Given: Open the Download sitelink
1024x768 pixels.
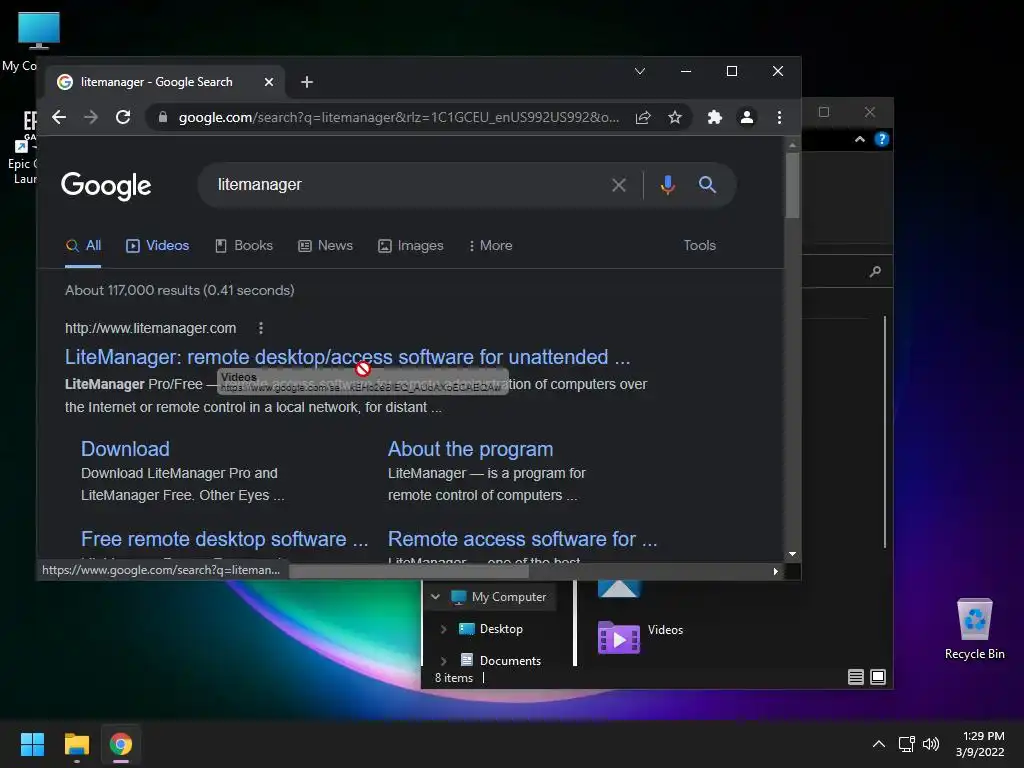Looking at the screenshot, I should tap(125, 449).
